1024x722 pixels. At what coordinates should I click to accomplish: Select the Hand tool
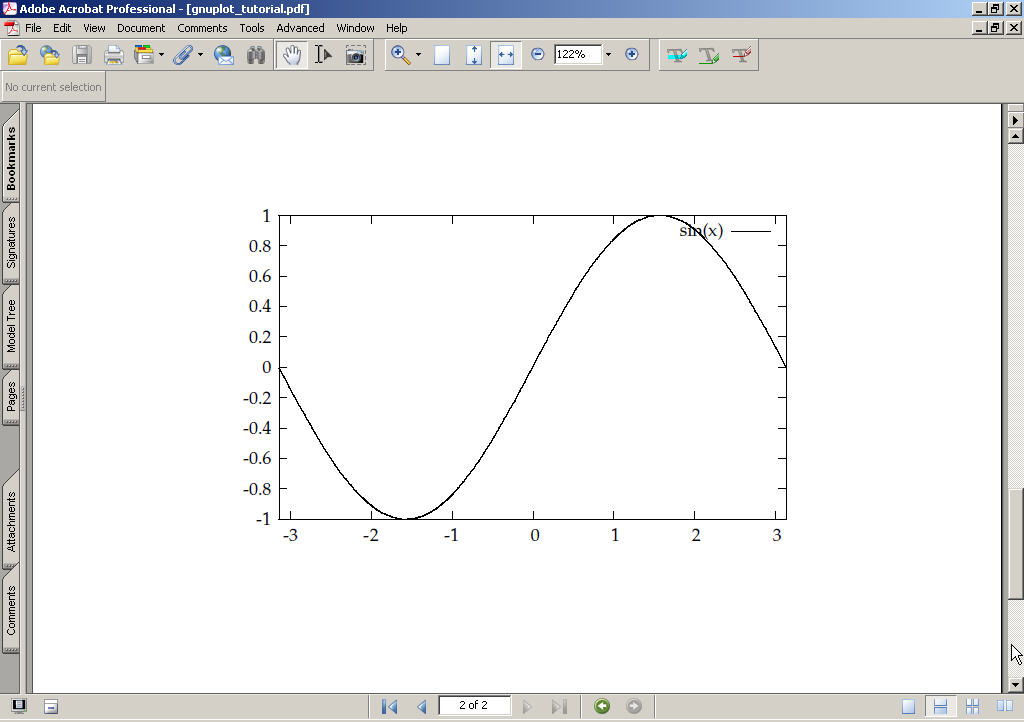click(x=291, y=55)
